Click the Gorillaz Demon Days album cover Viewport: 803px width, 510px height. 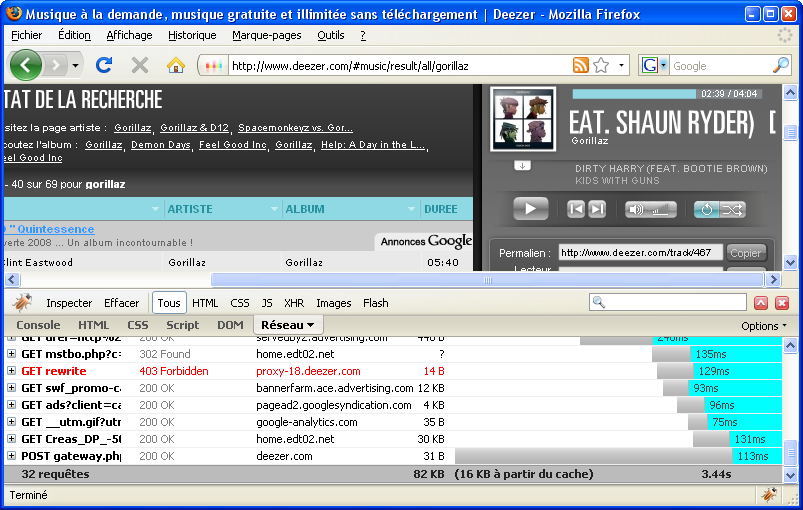(523, 119)
